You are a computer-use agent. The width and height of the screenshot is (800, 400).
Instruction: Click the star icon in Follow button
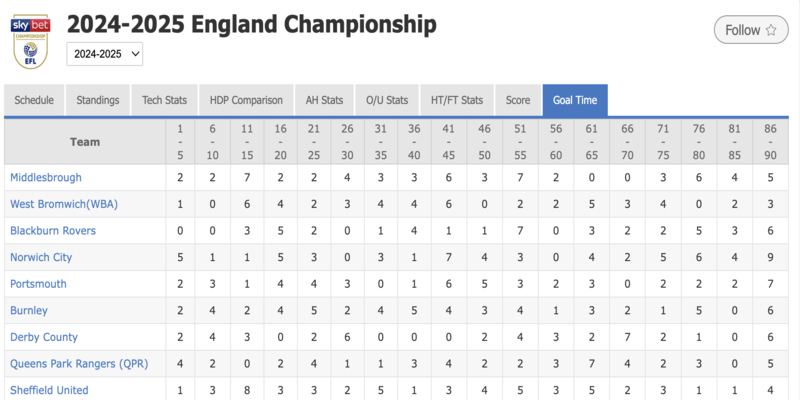[770, 30]
